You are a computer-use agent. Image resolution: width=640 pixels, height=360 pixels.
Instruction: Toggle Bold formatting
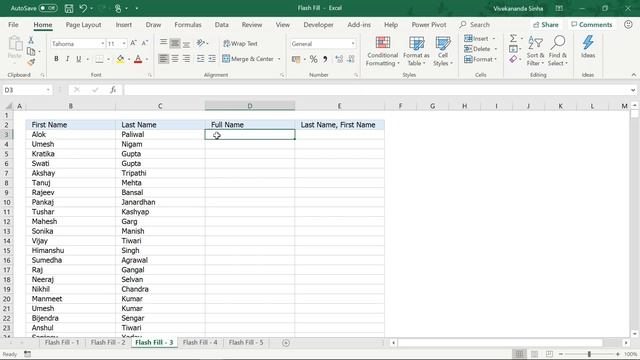point(56,59)
